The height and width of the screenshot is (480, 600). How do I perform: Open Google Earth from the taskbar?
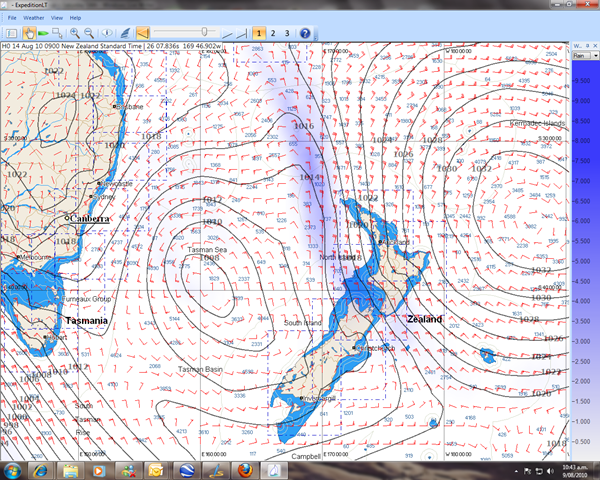tap(187, 470)
